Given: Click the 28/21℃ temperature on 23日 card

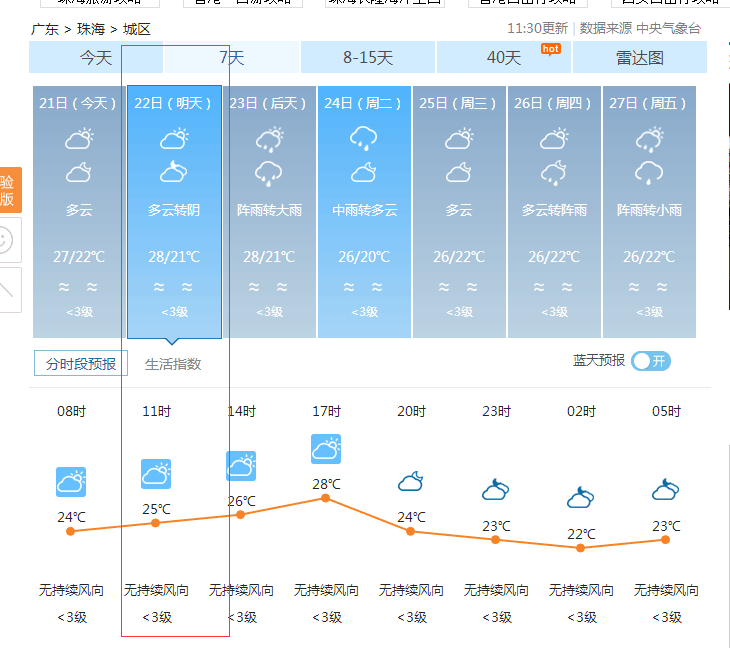Looking at the screenshot, I should coord(269,256).
